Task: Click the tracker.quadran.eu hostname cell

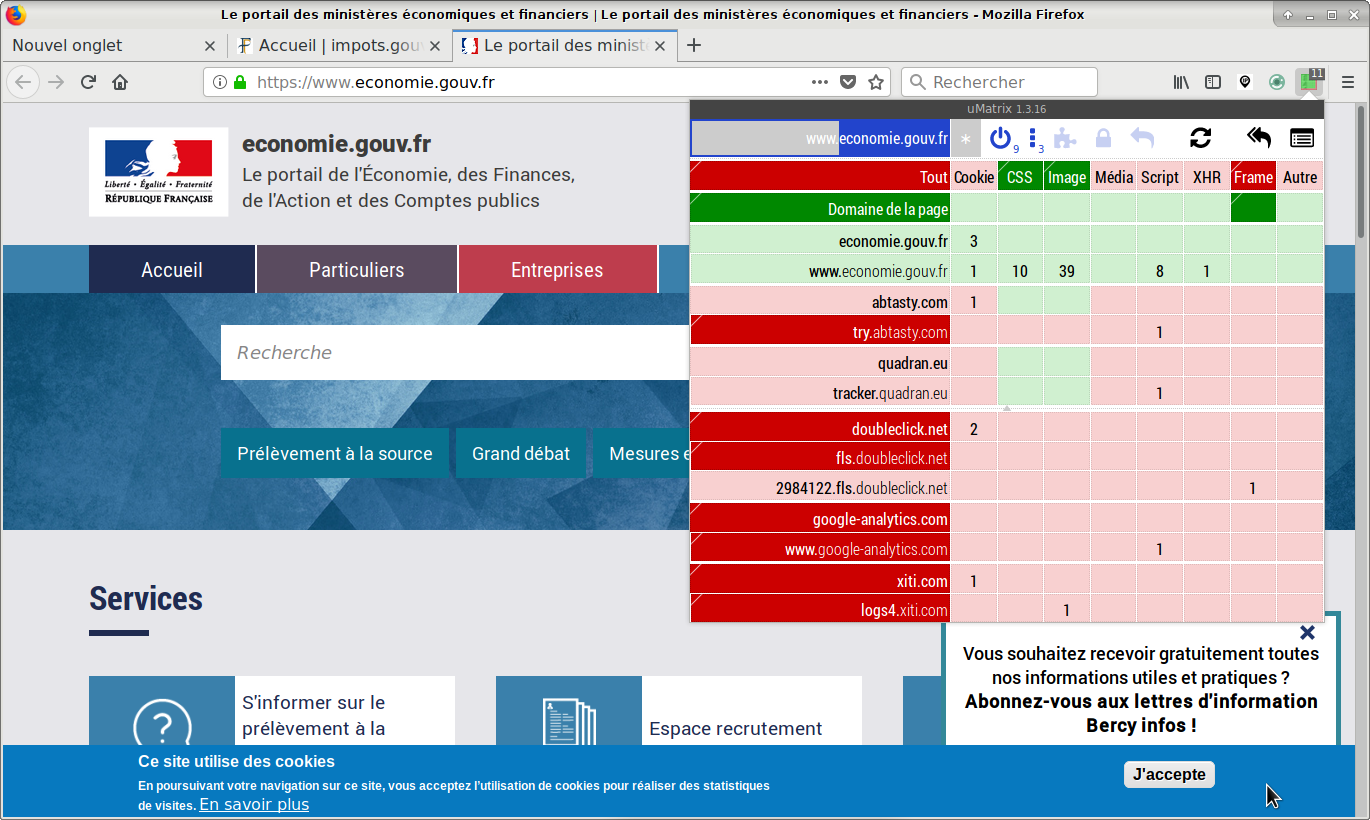Action: coord(820,393)
